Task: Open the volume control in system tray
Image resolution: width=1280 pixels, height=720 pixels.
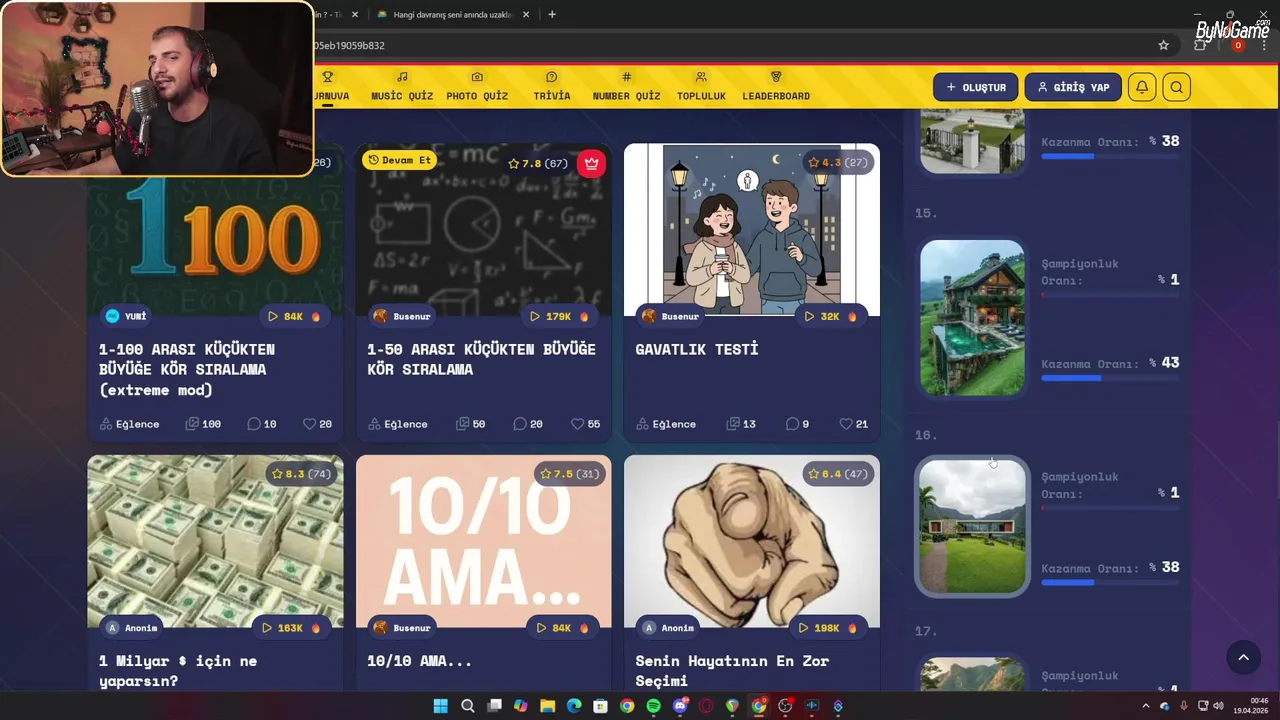Action: tap(1218, 706)
